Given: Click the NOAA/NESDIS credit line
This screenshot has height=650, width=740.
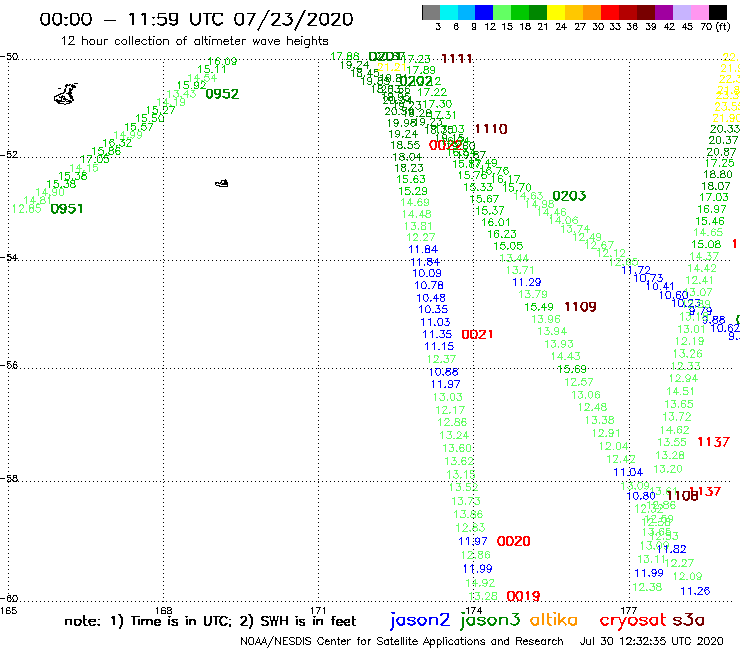Looking at the screenshot, I should click(x=402, y=642).
